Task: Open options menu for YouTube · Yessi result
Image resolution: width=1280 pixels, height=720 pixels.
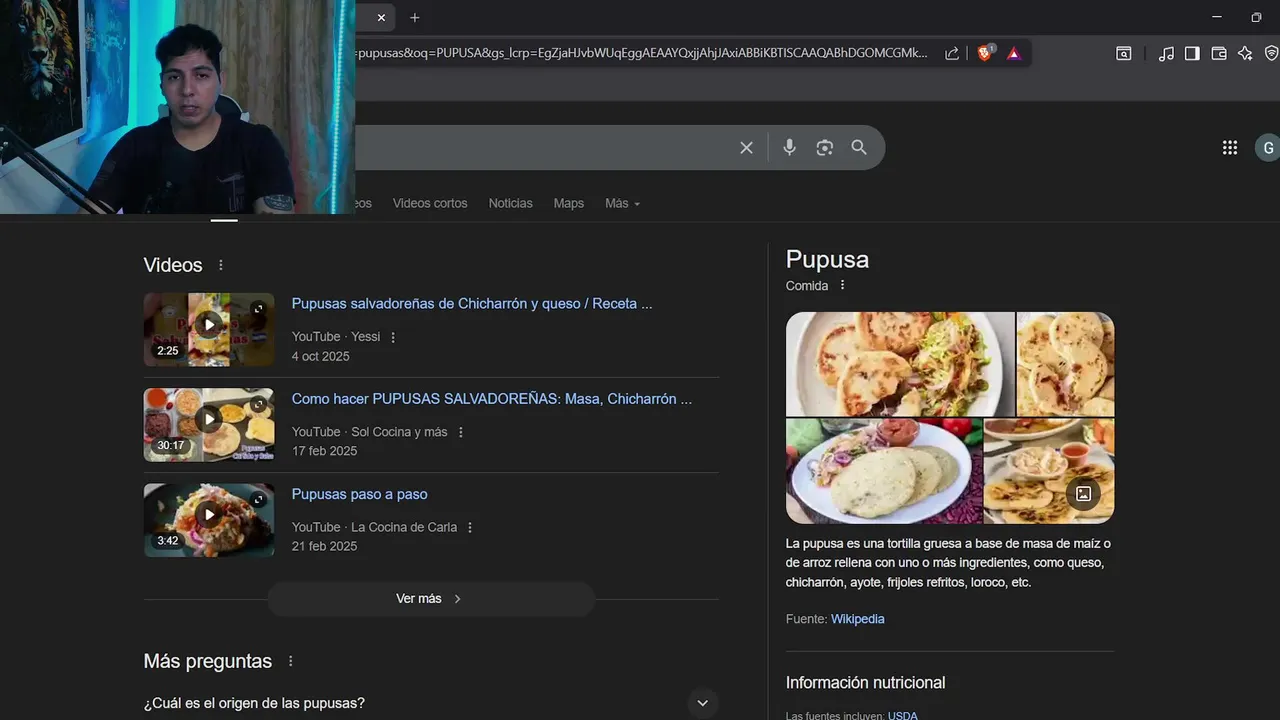Action: (x=393, y=337)
